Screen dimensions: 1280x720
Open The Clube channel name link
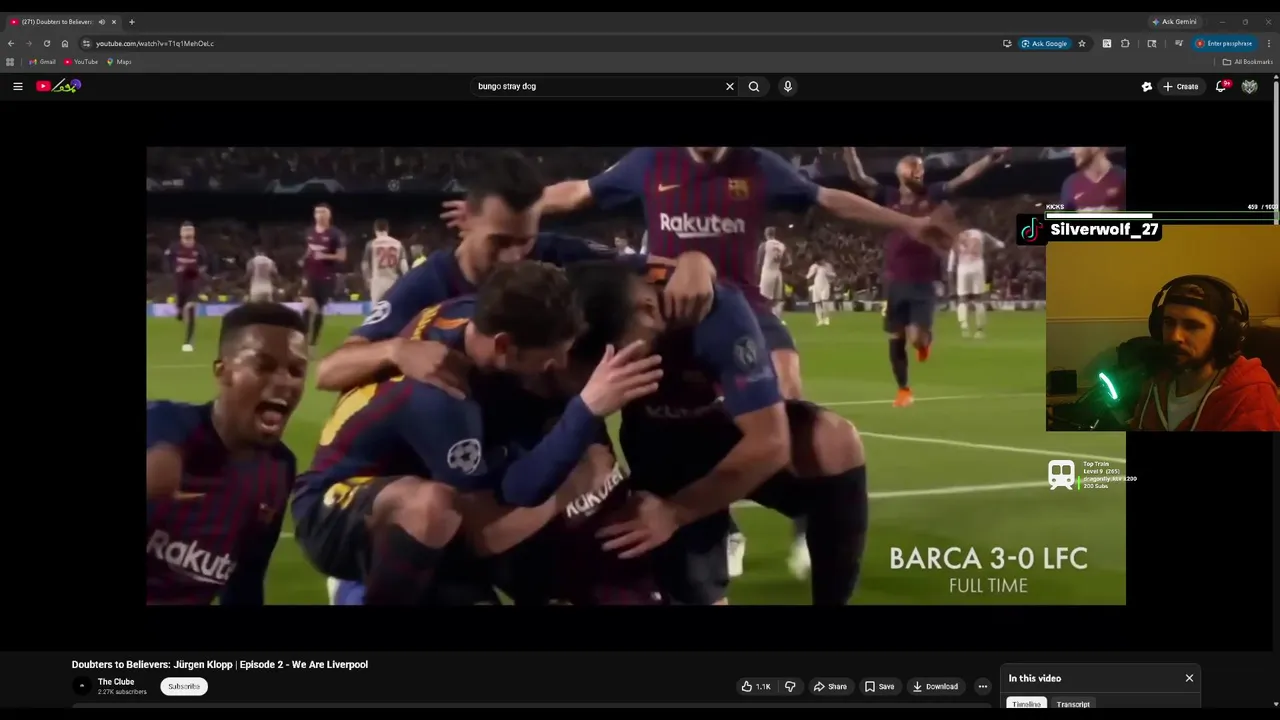[x=116, y=682]
